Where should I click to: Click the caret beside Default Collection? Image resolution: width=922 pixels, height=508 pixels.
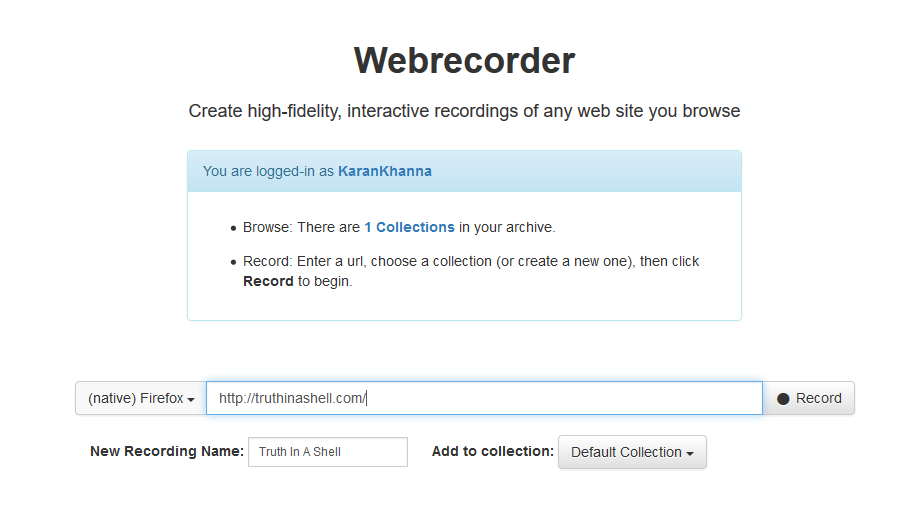(x=690, y=453)
